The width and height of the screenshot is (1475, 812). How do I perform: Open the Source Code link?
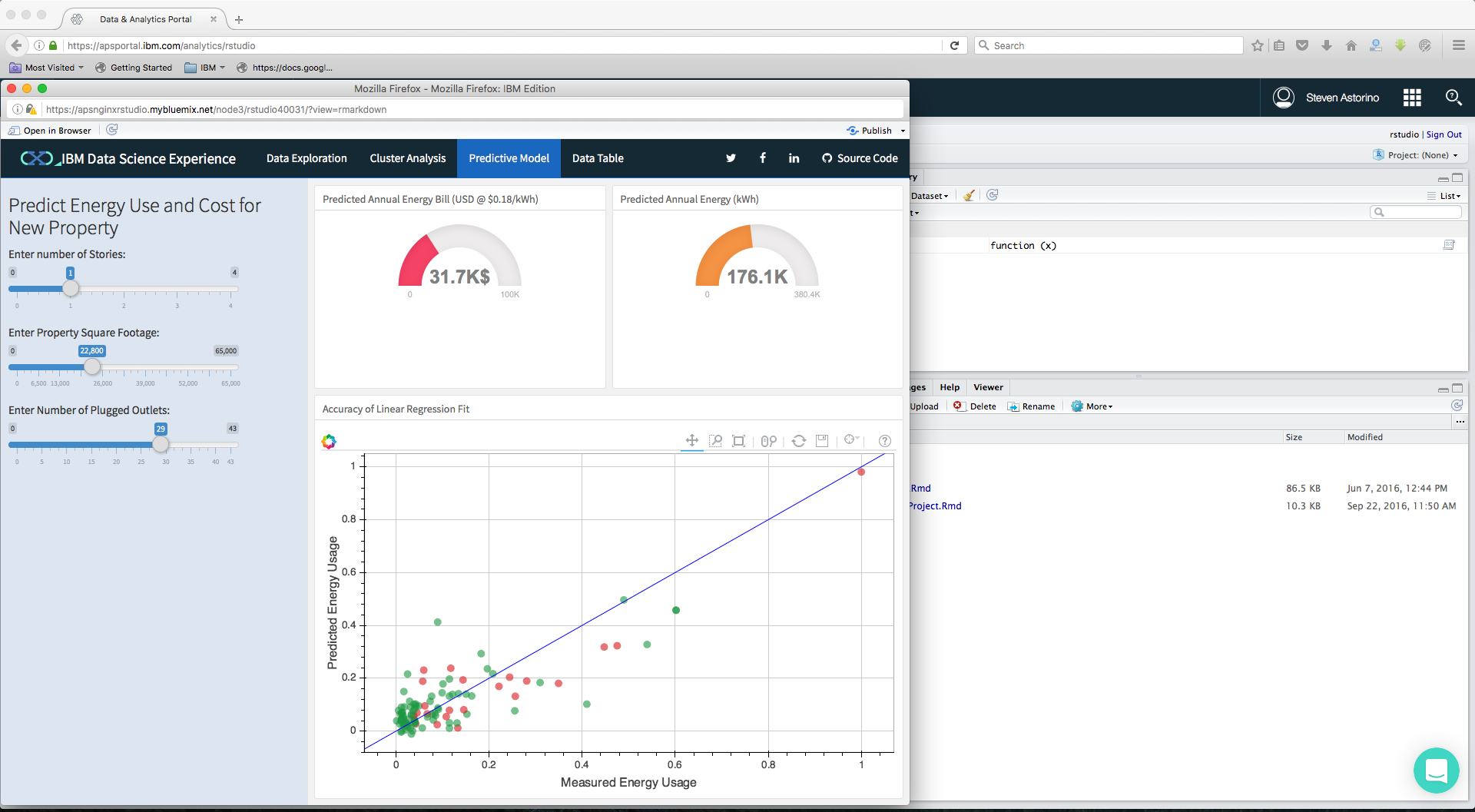[860, 158]
